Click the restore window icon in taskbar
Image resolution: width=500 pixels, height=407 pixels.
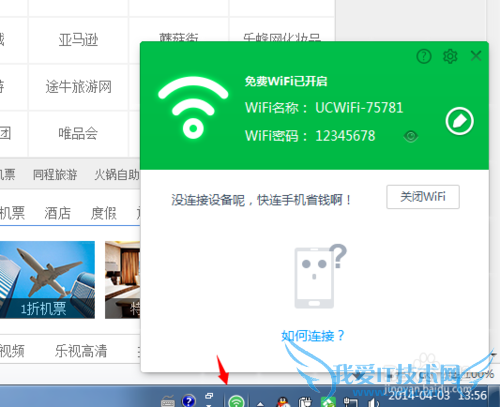click(209, 396)
